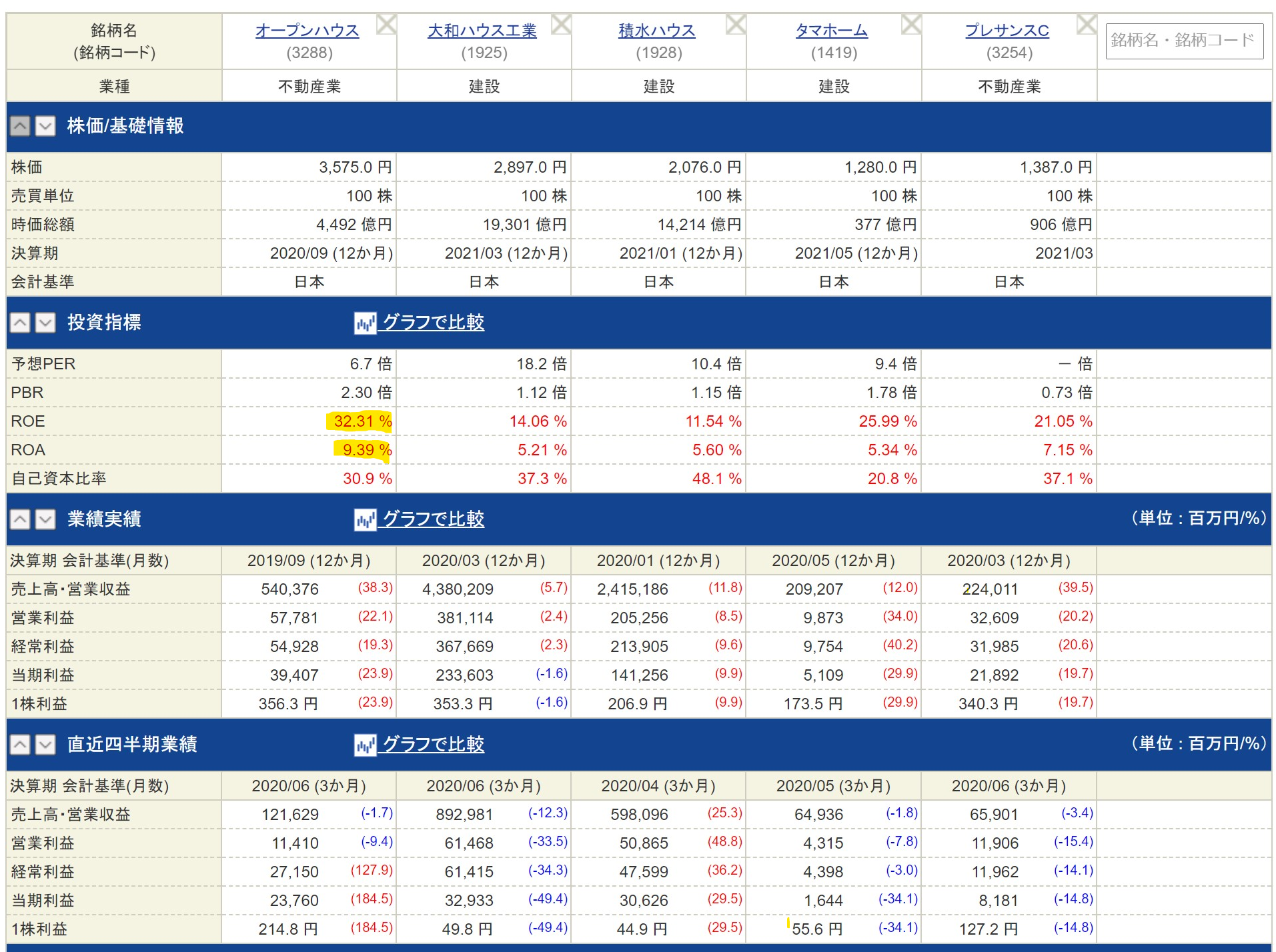Click down arrow on 直近四半期業績 section
Screen dimensions: 1276x952
45,745
